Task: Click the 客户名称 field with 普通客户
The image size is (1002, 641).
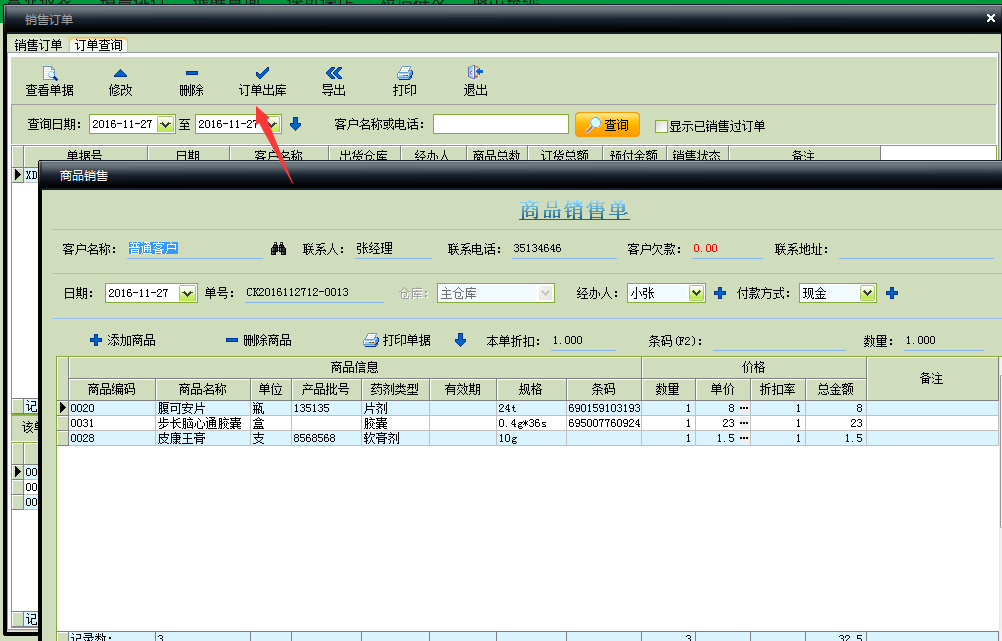Action: point(195,249)
